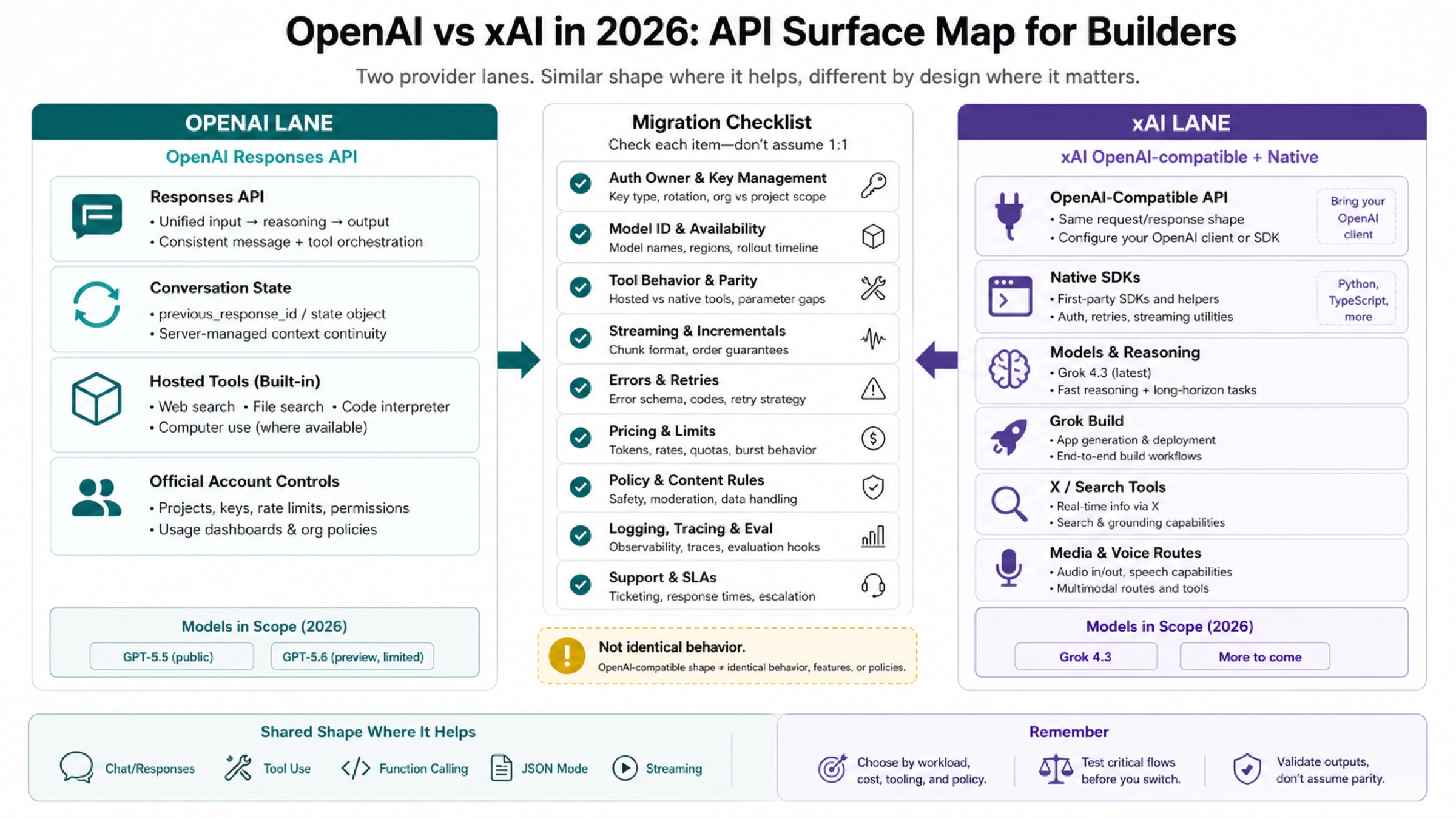Click the Tool Use wrench icon in footer
The image size is (1456, 819).
tap(238, 768)
